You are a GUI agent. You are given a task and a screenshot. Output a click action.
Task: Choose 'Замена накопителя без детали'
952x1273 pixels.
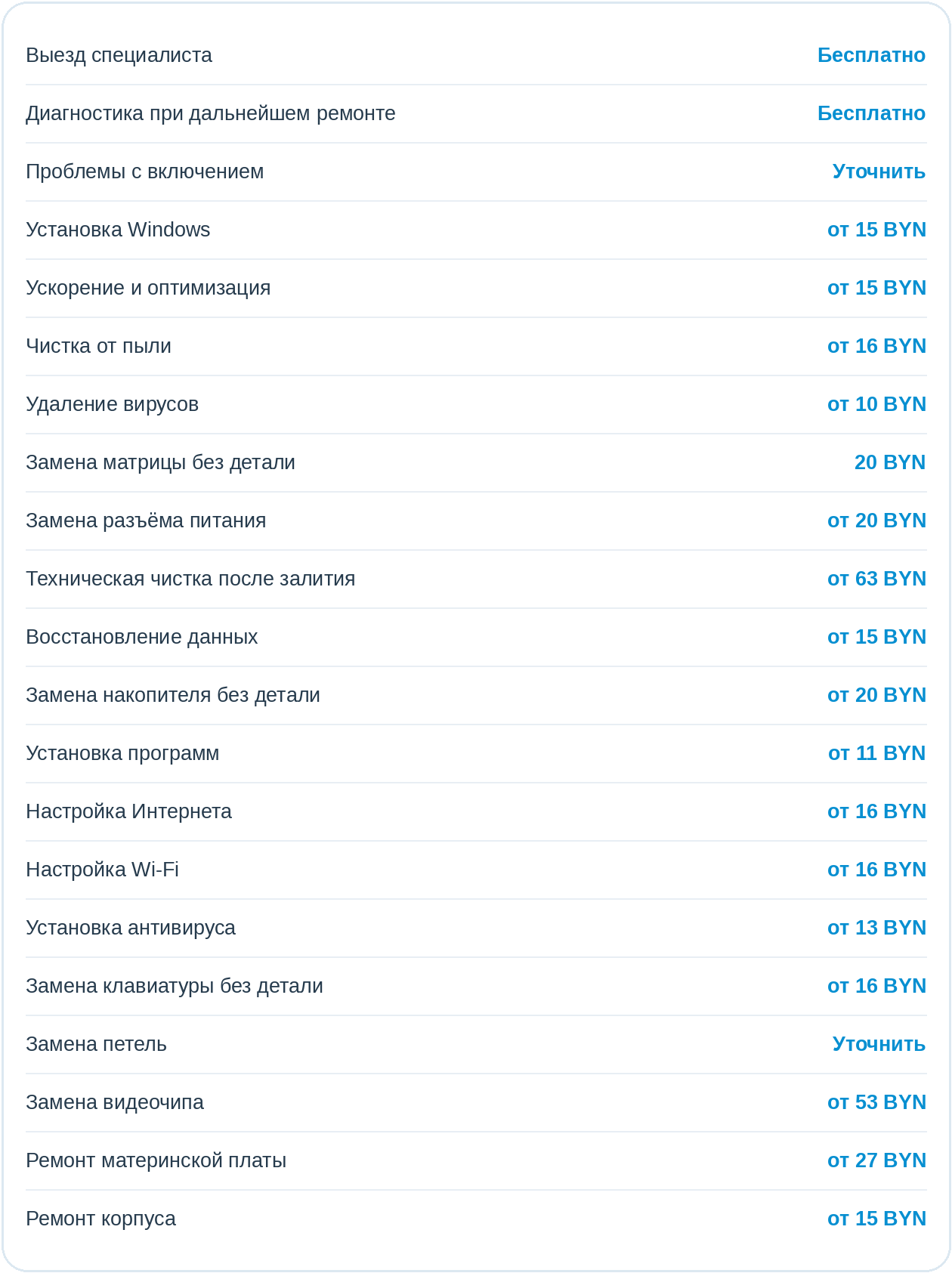(x=476, y=695)
